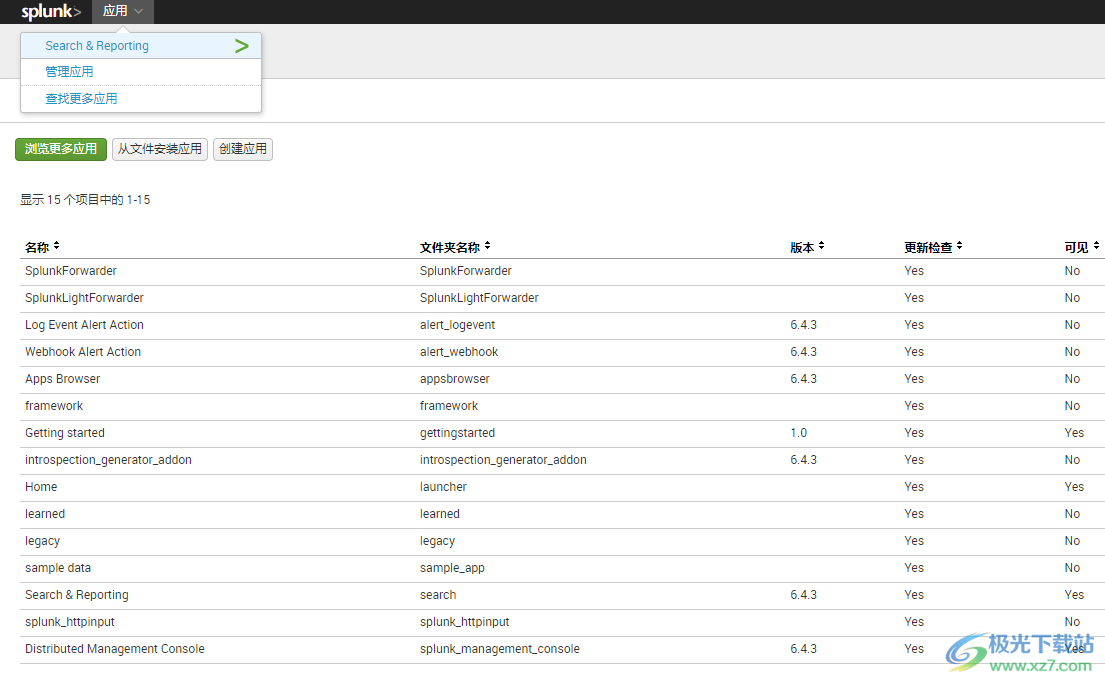Click appsbrowser folder name
The width and height of the screenshot is (1105, 682).
tap(455, 379)
